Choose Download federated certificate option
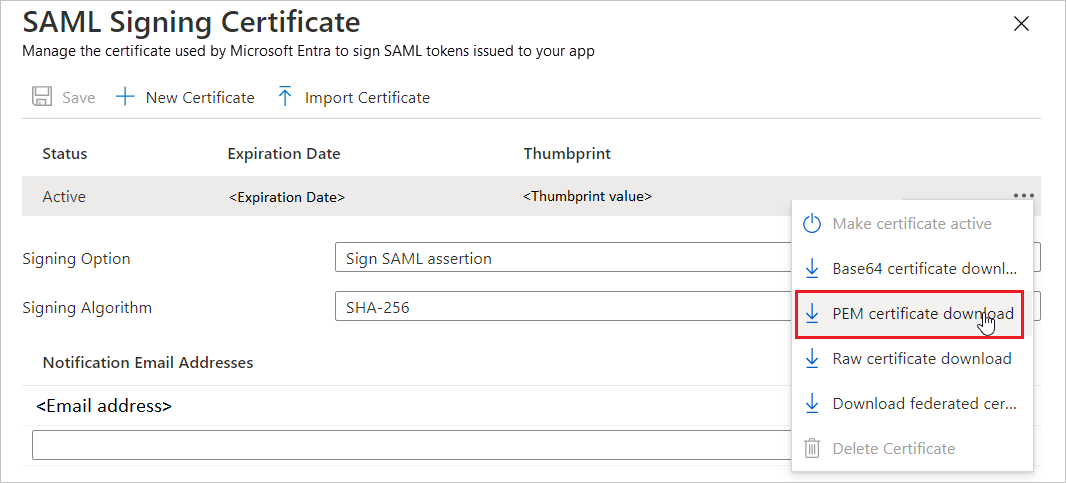The height and width of the screenshot is (483, 1066). (x=924, y=404)
